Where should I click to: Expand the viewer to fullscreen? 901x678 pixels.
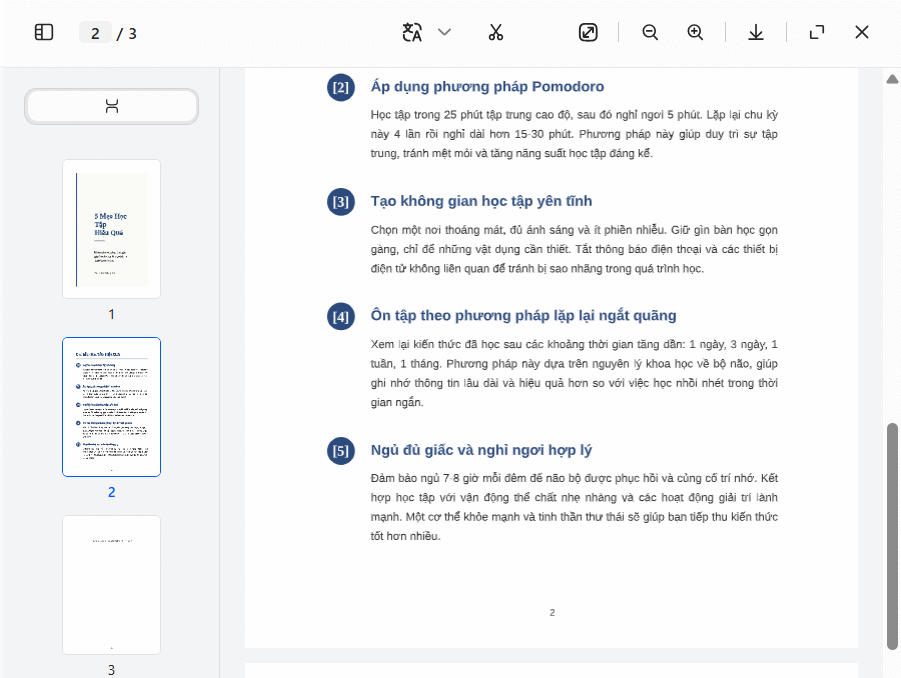click(x=817, y=32)
